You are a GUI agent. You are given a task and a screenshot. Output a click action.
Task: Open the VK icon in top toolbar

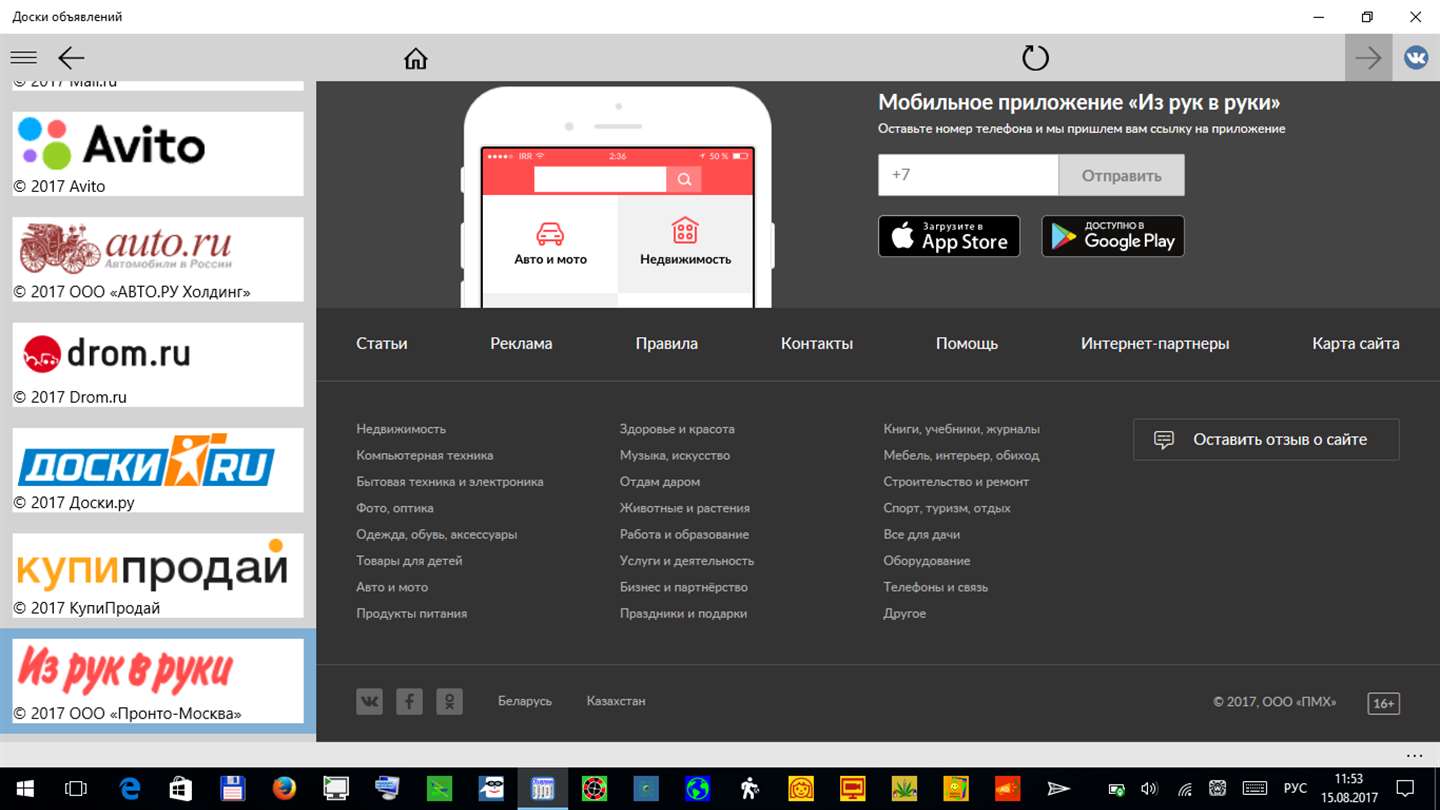coord(1416,58)
